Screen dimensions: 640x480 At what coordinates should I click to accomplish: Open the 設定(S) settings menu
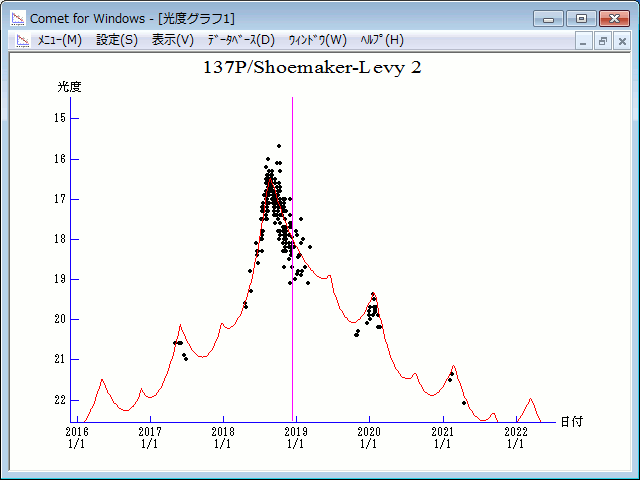(x=117, y=40)
